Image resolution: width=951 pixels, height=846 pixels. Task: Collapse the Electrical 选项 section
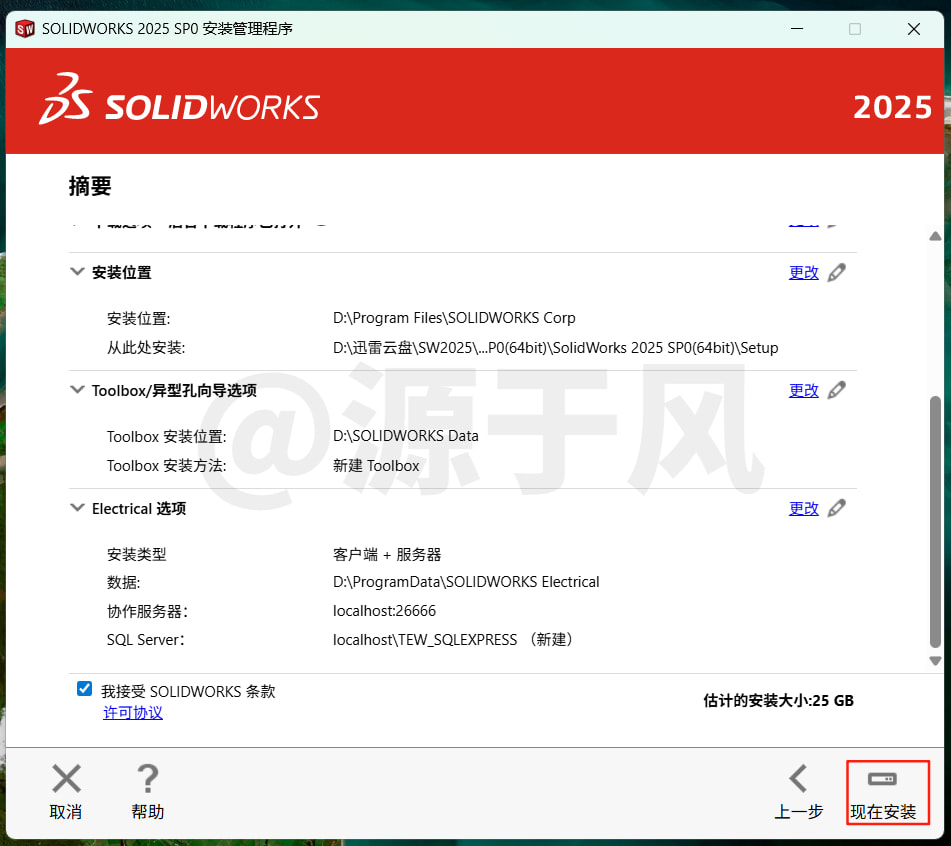(77, 507)
